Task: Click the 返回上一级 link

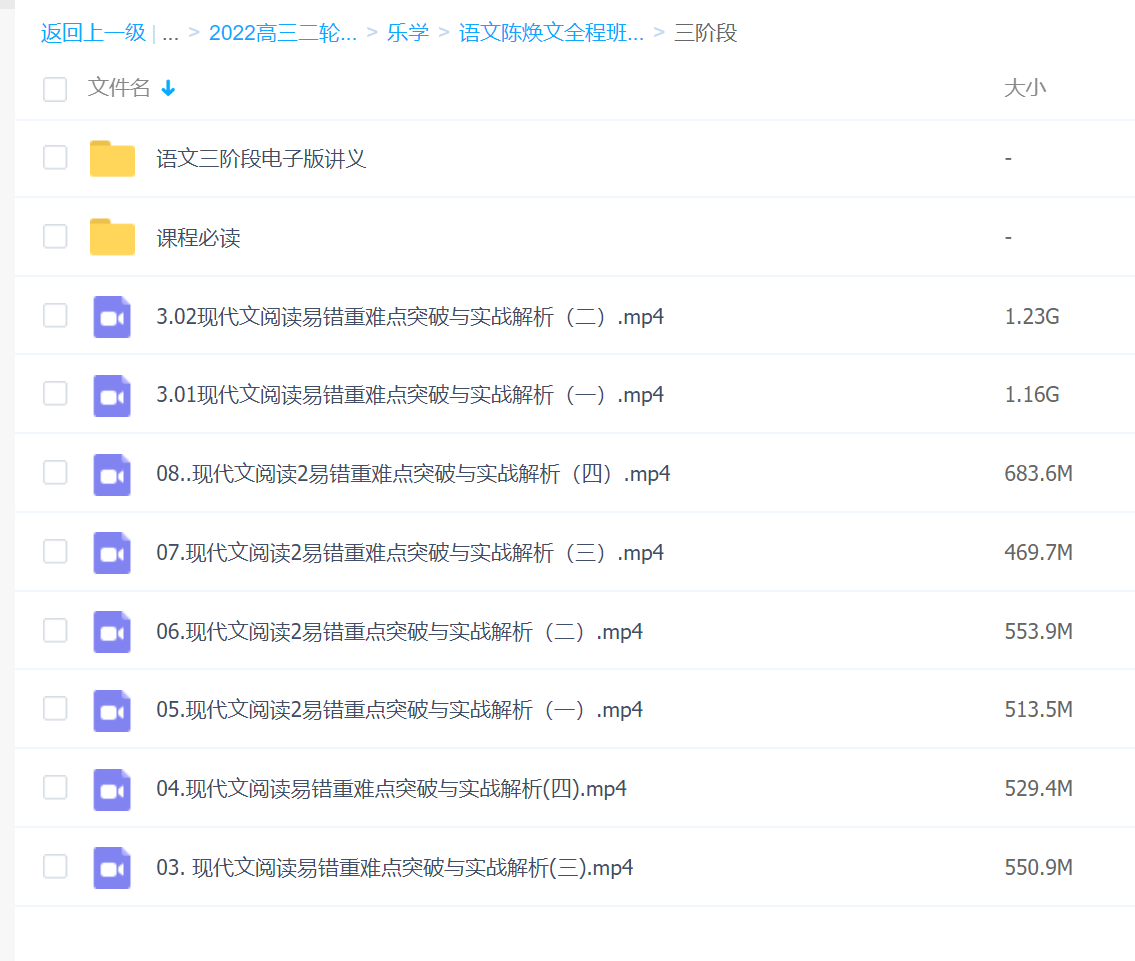Action: pos(92,33)
